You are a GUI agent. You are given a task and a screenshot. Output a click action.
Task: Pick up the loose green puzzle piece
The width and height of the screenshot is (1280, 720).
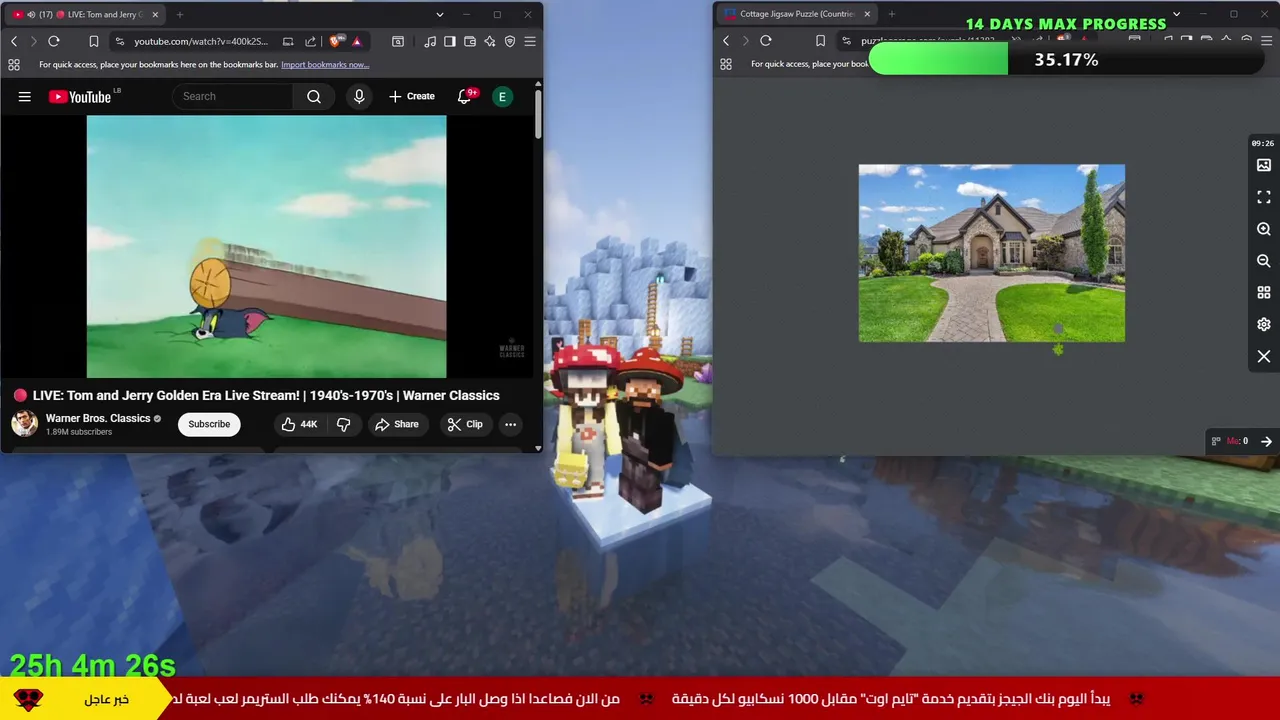[x=1058, y=349]
